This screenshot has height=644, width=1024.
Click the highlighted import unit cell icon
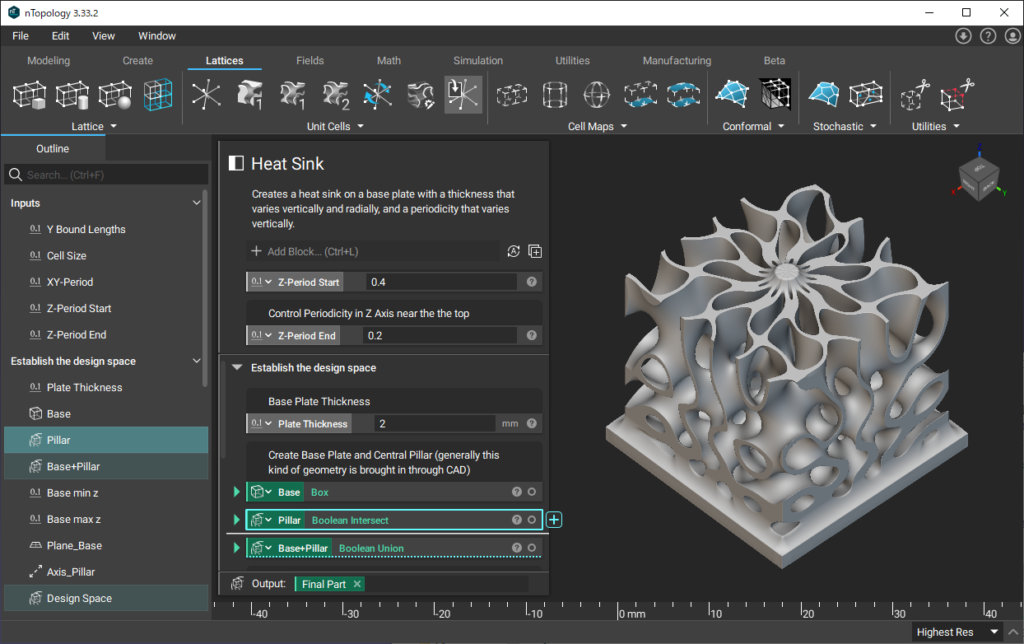tap(464, 95)
